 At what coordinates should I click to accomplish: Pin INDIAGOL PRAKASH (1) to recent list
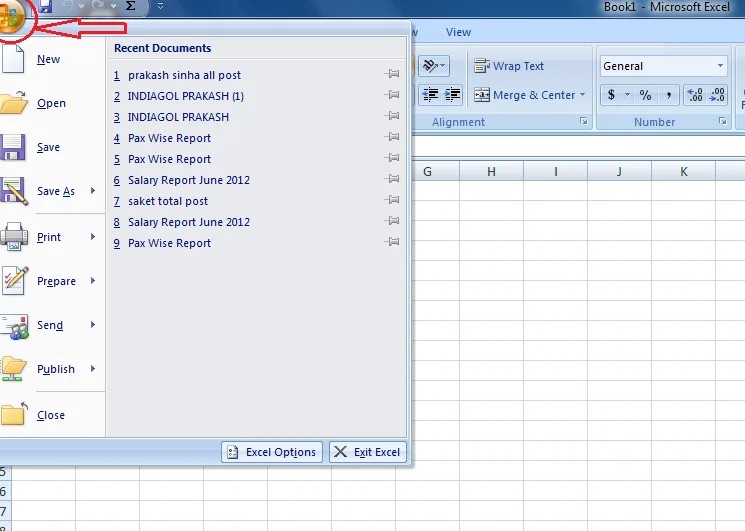click(x=392, y=95)
